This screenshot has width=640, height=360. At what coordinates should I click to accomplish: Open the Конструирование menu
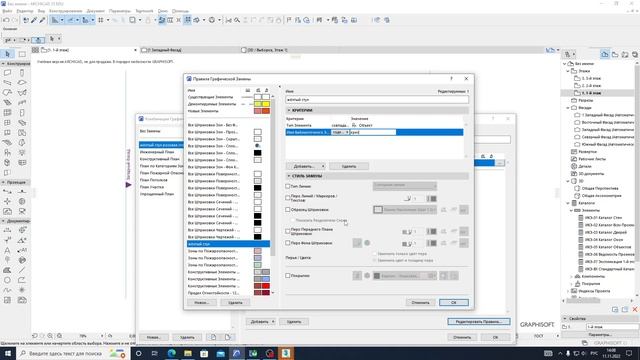[x=66, y=11]
